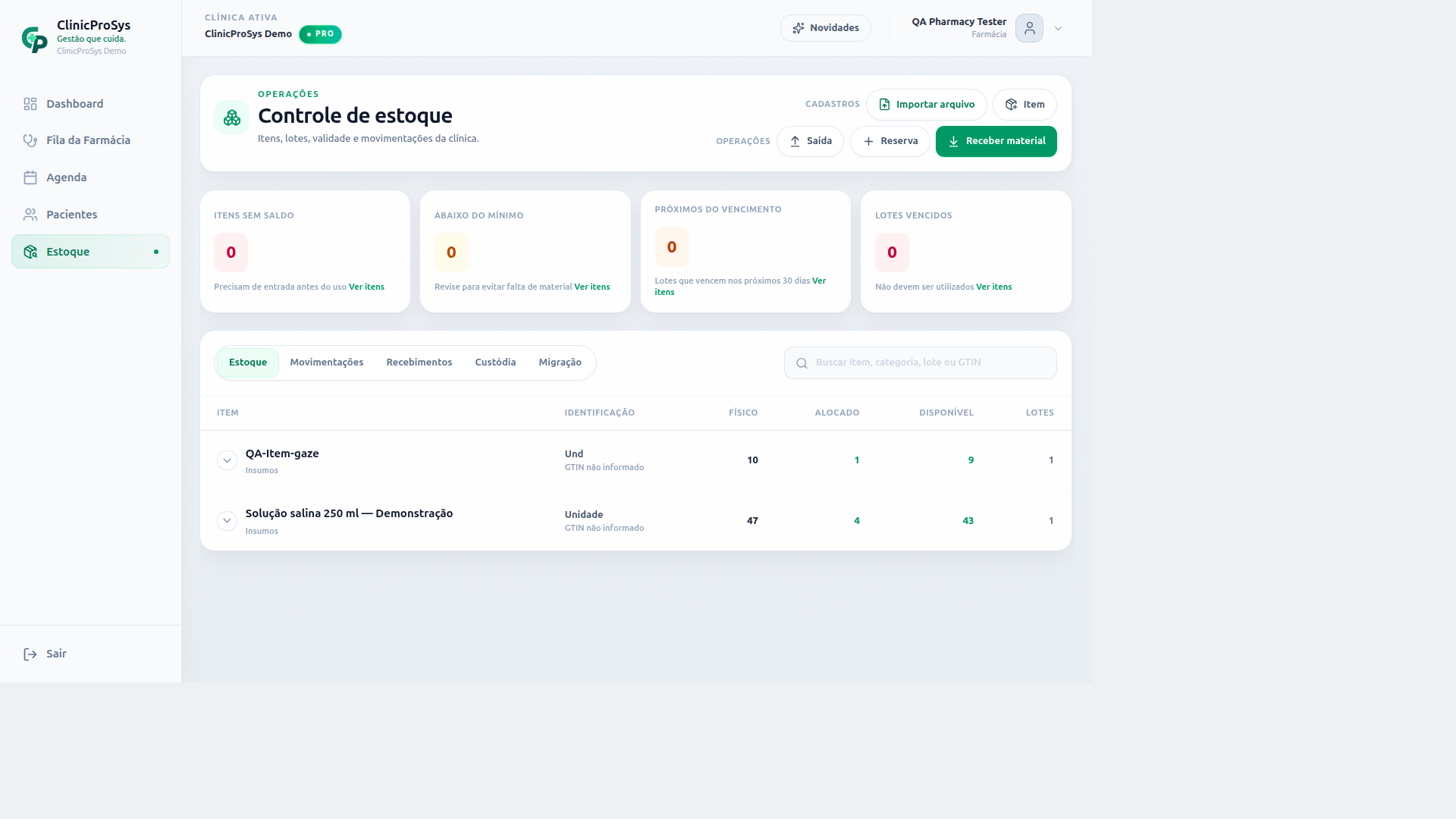The width and height of the screenshot is (1456, 819).
Task: Click Ver itens under Lotes vencidos
Action: click(x=994, y=287)
